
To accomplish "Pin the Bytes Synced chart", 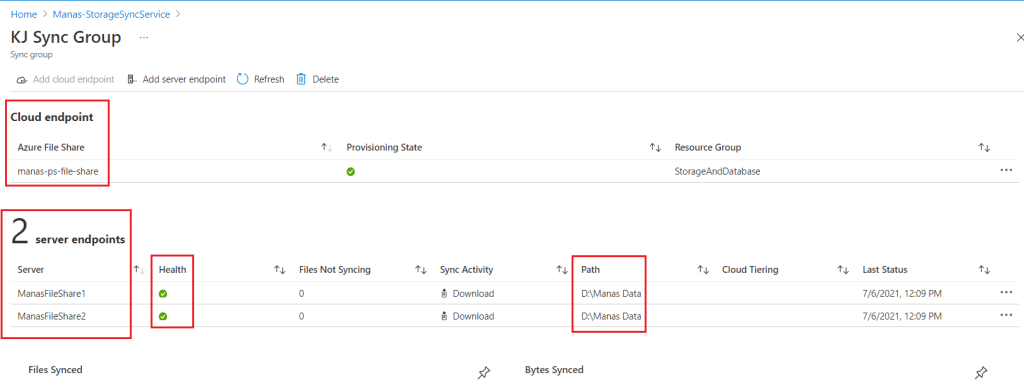I will coord(980,373).
